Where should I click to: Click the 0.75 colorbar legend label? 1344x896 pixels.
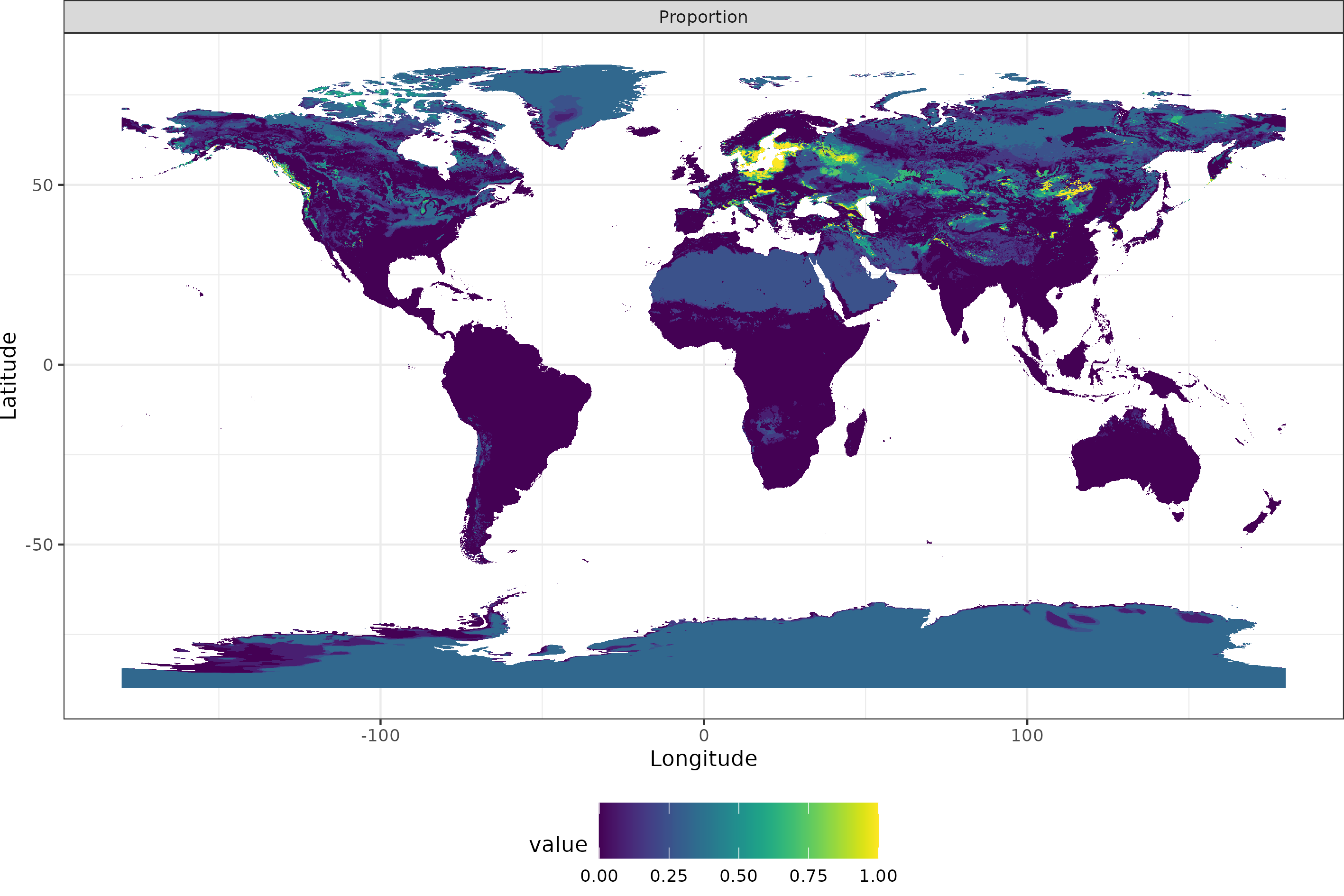pos(808,876)
